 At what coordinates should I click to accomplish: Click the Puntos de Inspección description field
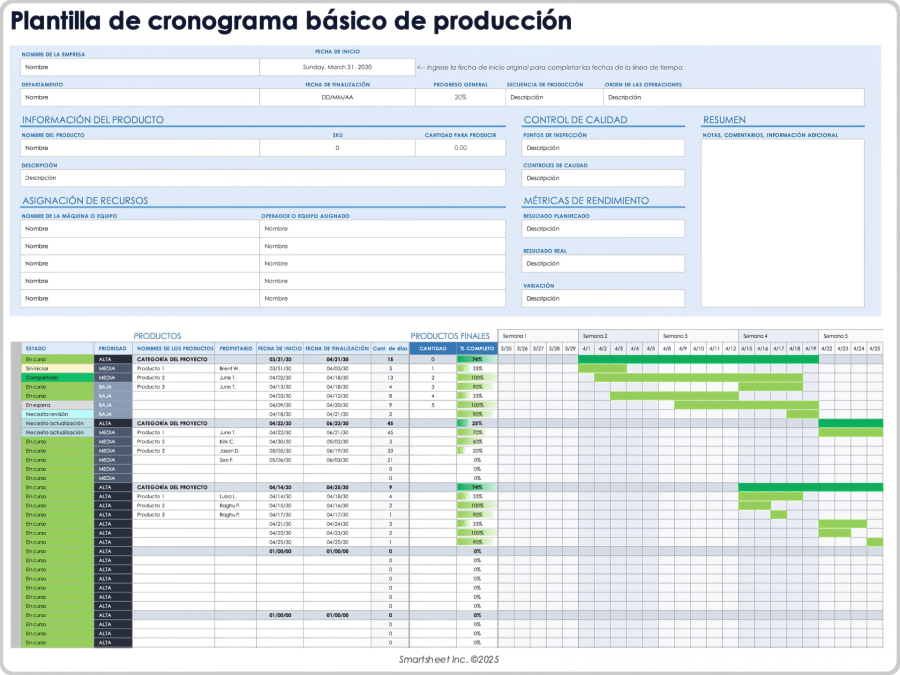point(602,146)
